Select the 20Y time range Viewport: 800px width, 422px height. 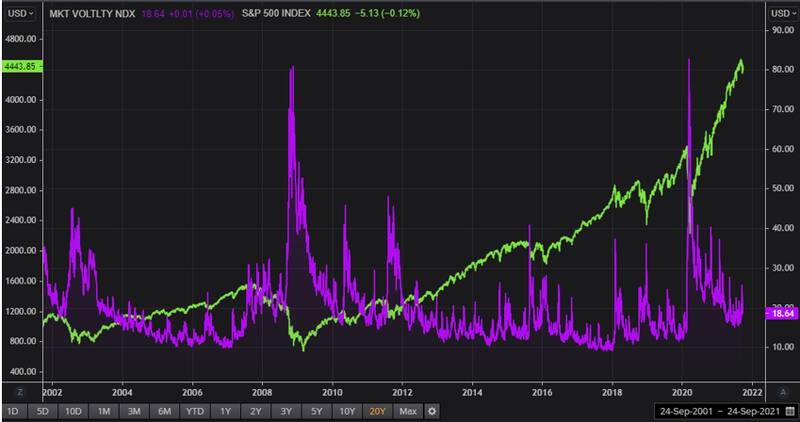point(378,411)
